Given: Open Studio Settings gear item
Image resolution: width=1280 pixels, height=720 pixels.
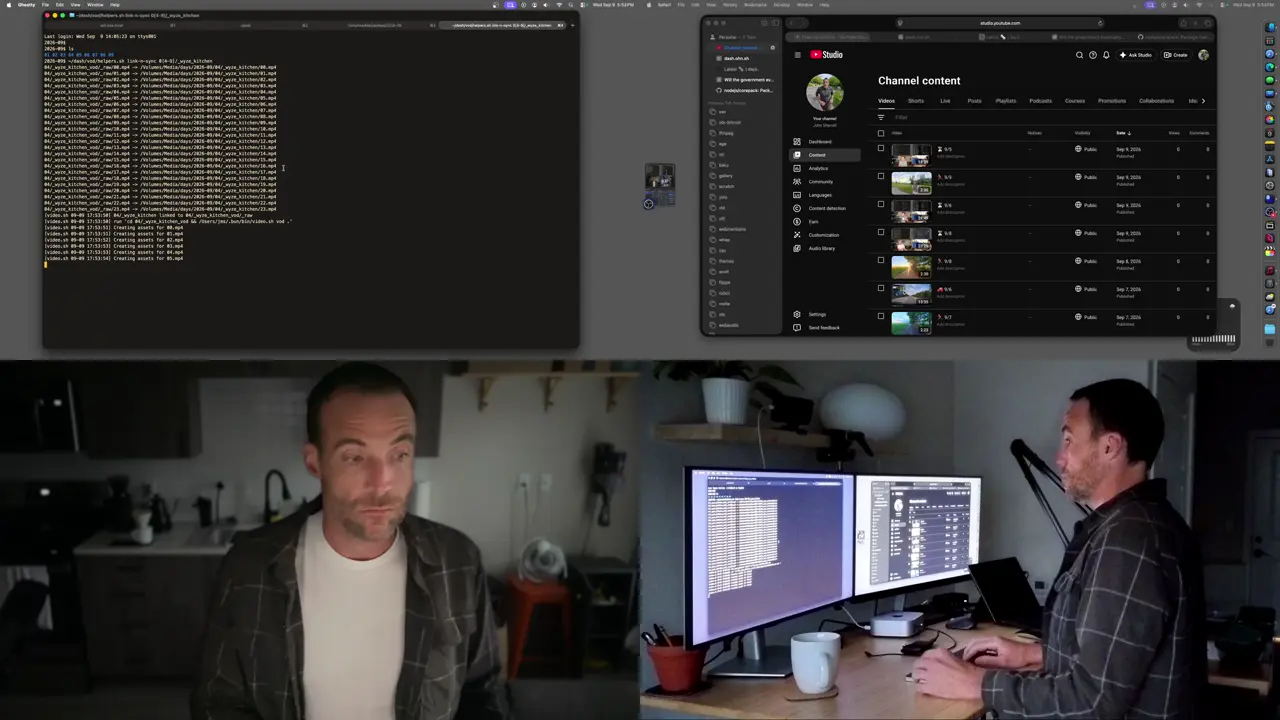Looking at the screenshot, I should tap(817, 314).
